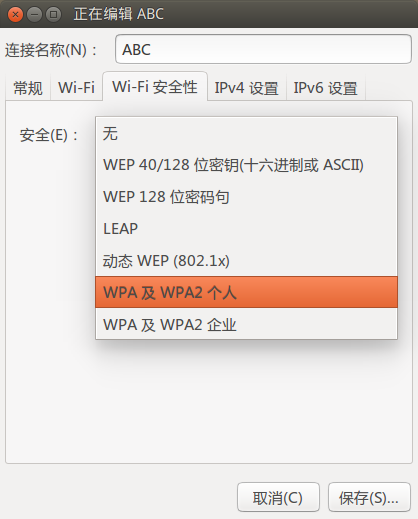Select WPA 及 WPA2 企业 option
The height and width of the screenshot is (519, 418).
[x=246, y=324]
